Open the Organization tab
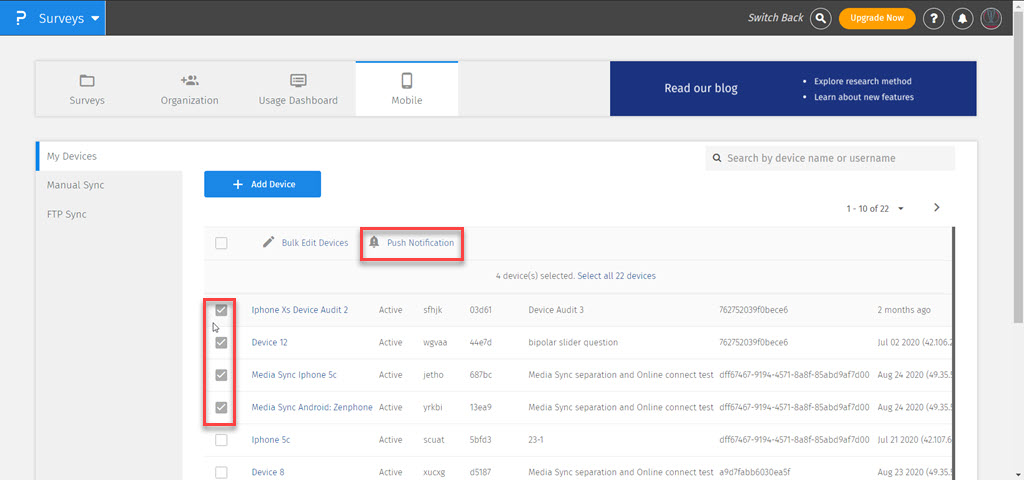This screenshot has height=481, width=1024. (x=189, y=89)
